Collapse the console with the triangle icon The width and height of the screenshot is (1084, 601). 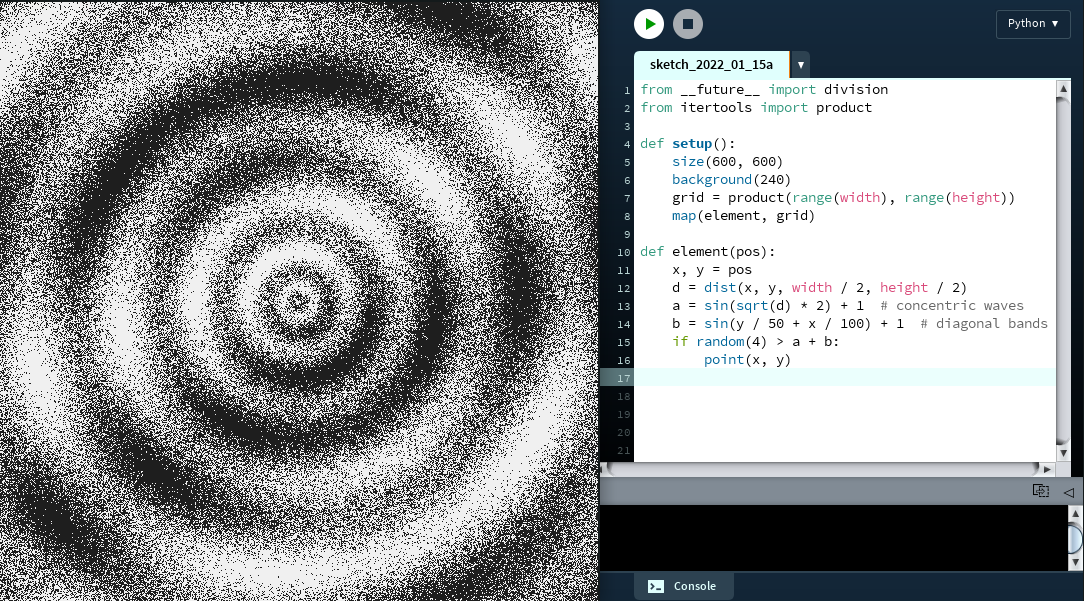coord(1068,491)
